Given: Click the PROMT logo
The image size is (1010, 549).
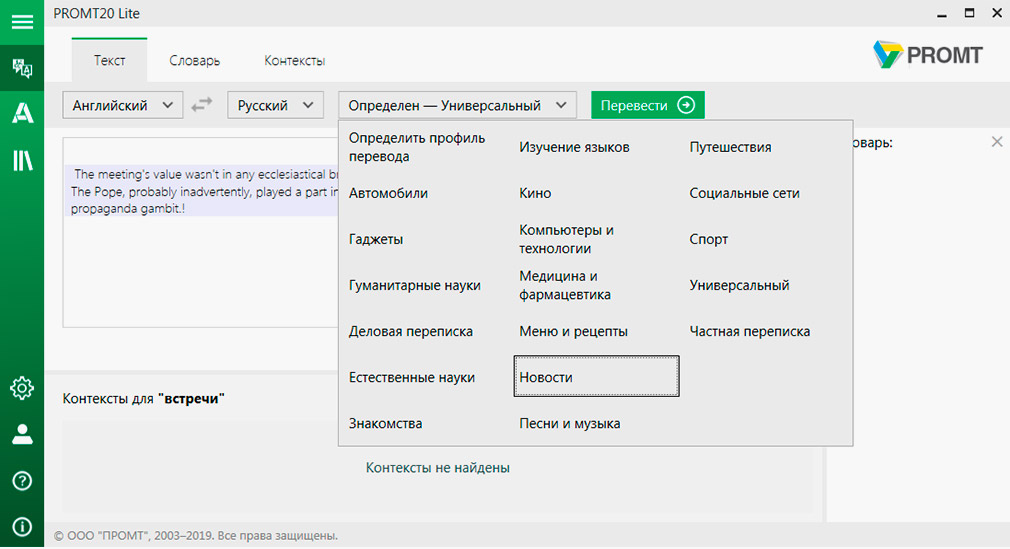Looking at the screenshot, I should [x=928, y=55].
